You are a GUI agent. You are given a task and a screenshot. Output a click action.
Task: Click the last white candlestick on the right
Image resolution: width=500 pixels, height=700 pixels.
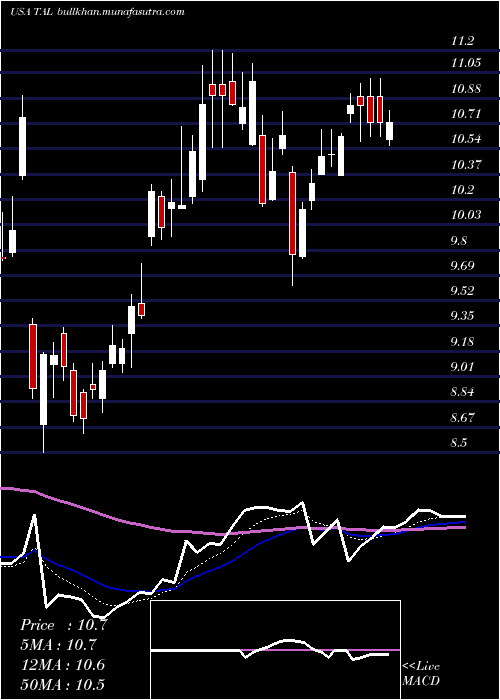(x=390, y=130)
